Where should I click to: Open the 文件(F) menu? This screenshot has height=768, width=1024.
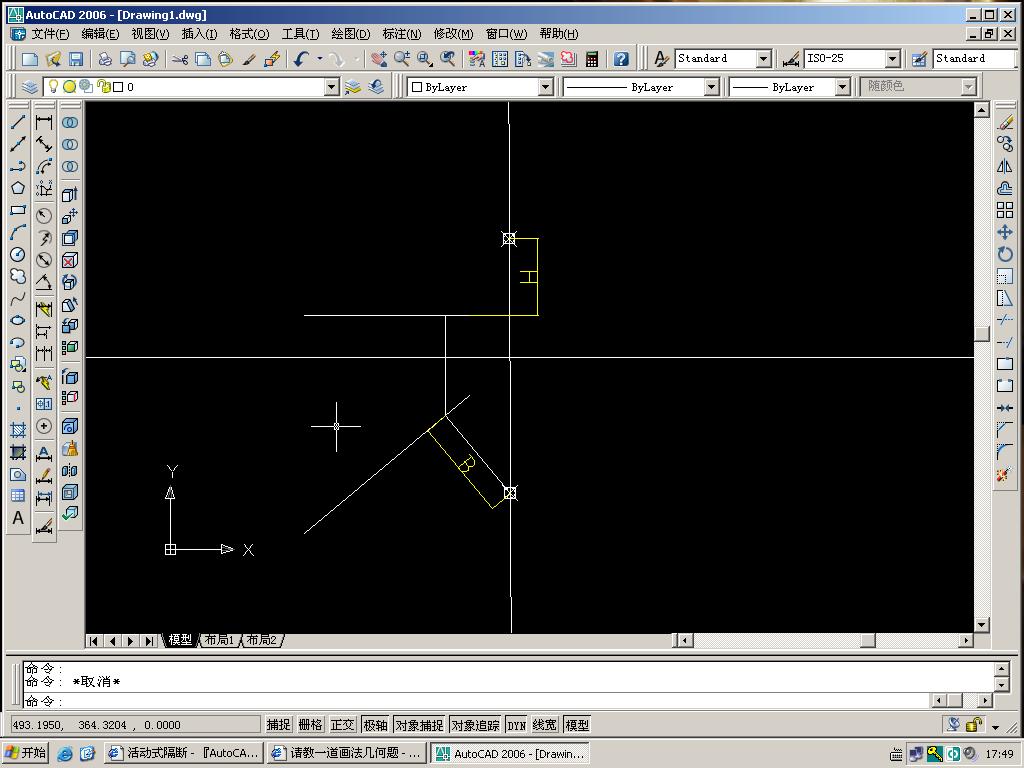pos(50,34)
